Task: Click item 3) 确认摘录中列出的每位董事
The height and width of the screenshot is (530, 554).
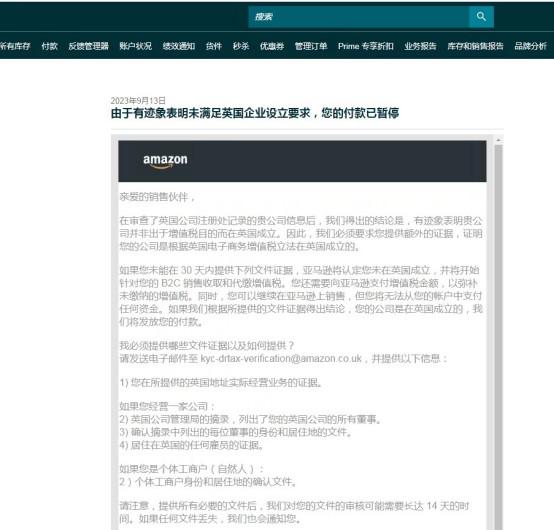Action: (x=236, y=432)
